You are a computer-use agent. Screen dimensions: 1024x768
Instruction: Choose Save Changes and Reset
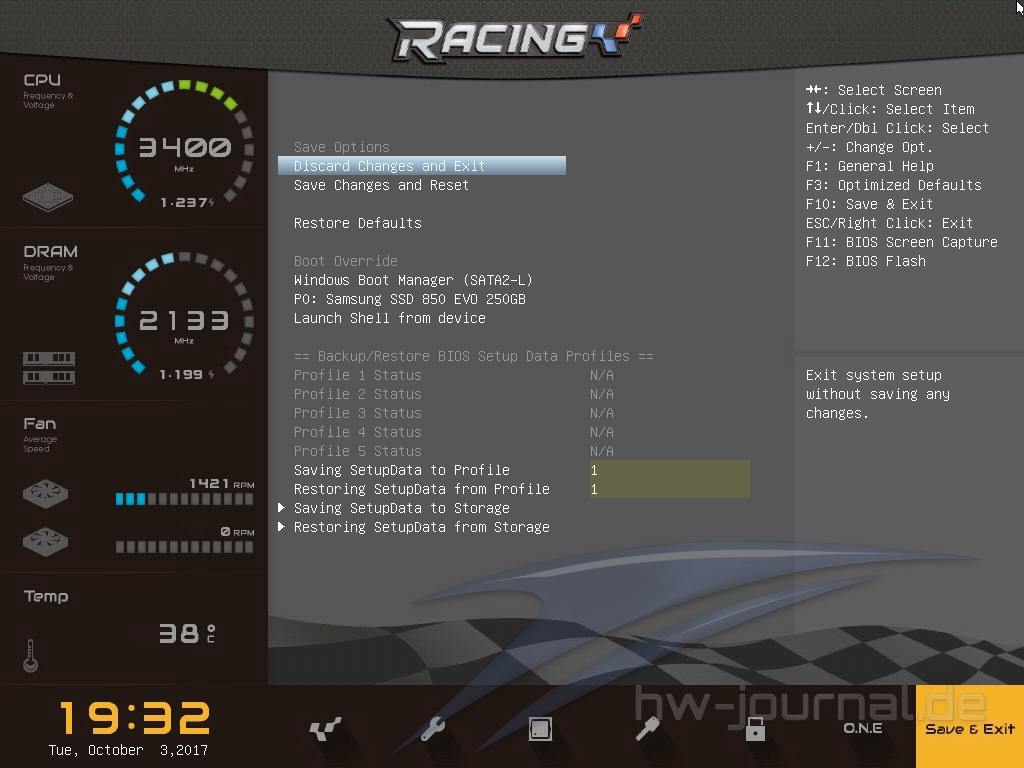(381, 185)
